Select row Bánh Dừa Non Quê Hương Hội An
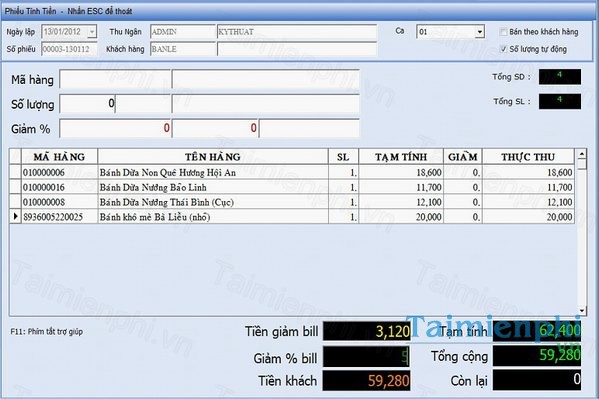 tap(292, 172)
